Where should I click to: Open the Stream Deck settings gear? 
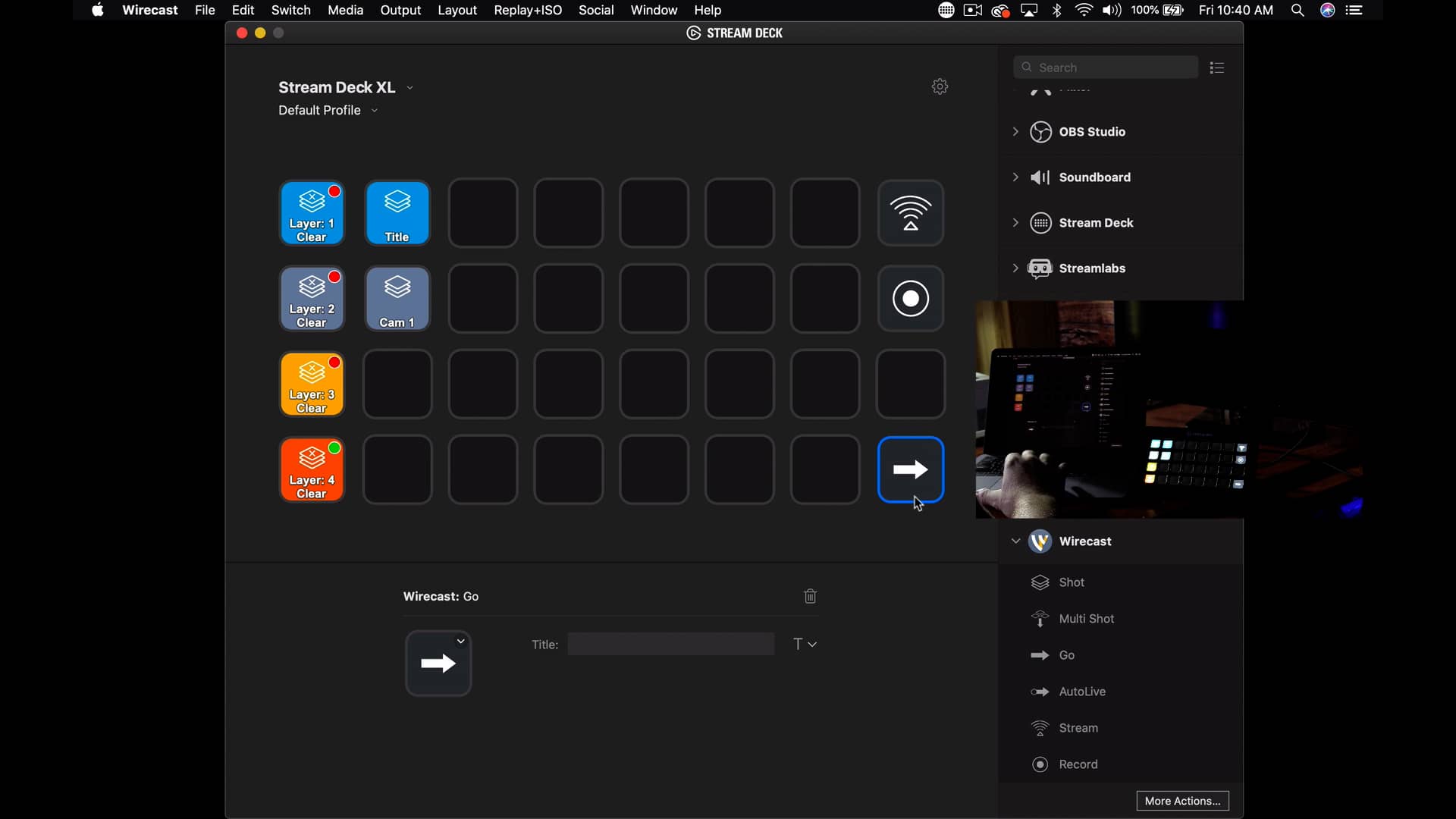coord(940,86)
